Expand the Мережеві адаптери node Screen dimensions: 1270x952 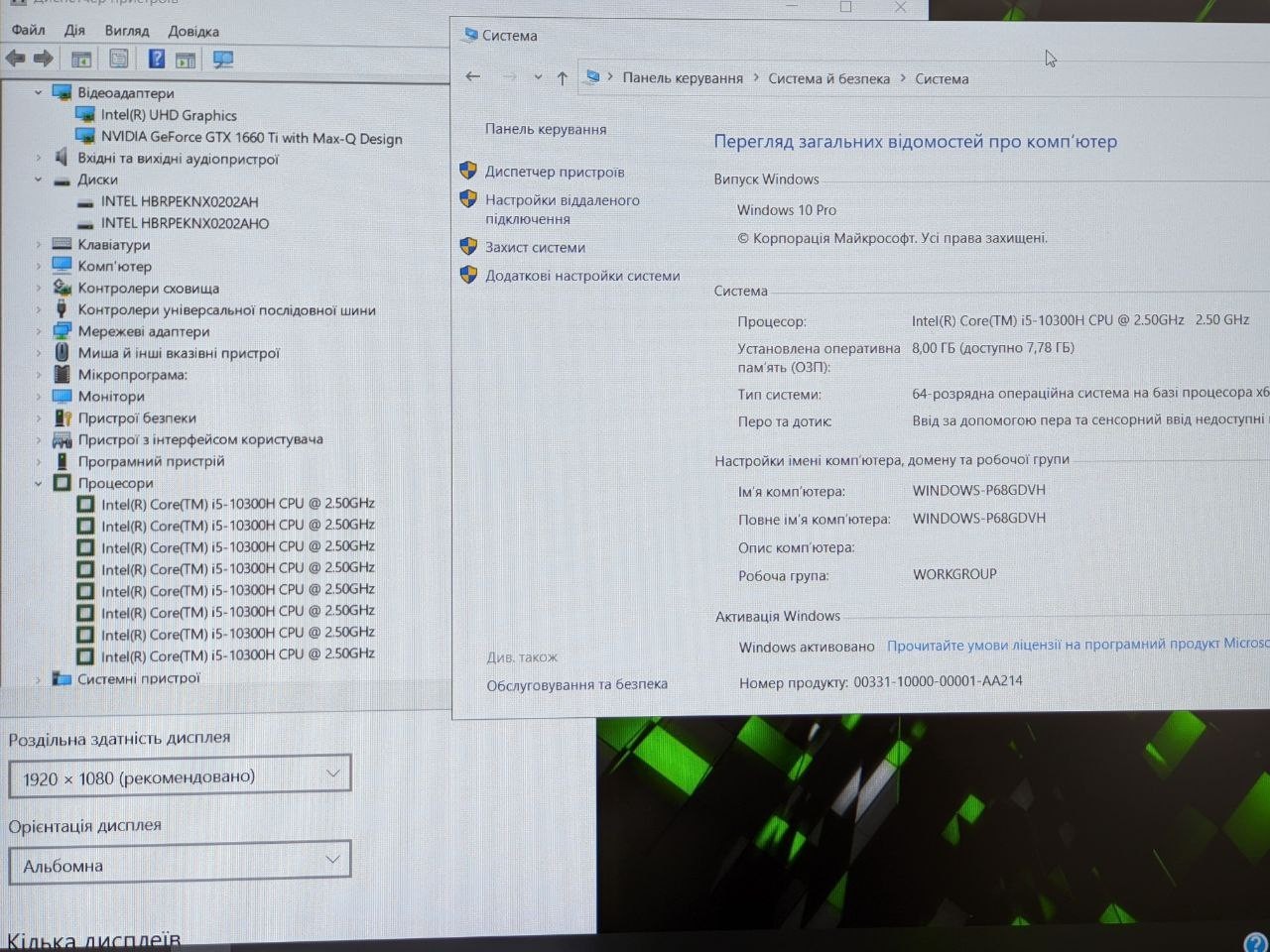pos(39,331)
